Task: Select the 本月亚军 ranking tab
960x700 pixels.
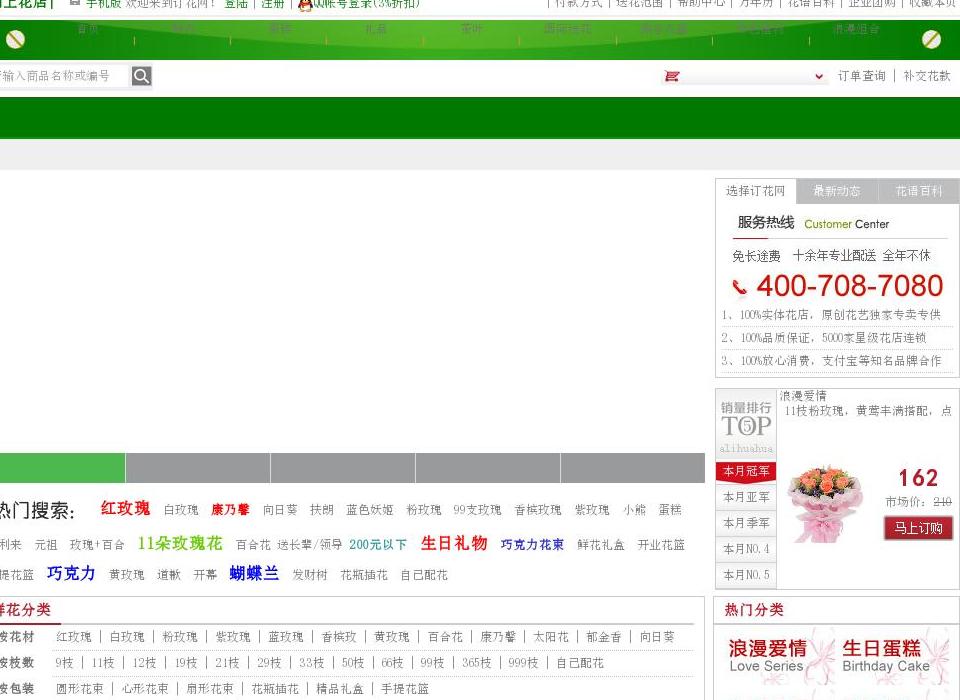Action: point(746,497)
